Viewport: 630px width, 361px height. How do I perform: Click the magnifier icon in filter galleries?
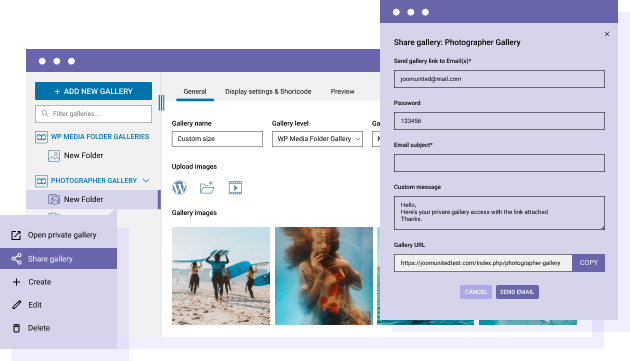tap(45, 113)
